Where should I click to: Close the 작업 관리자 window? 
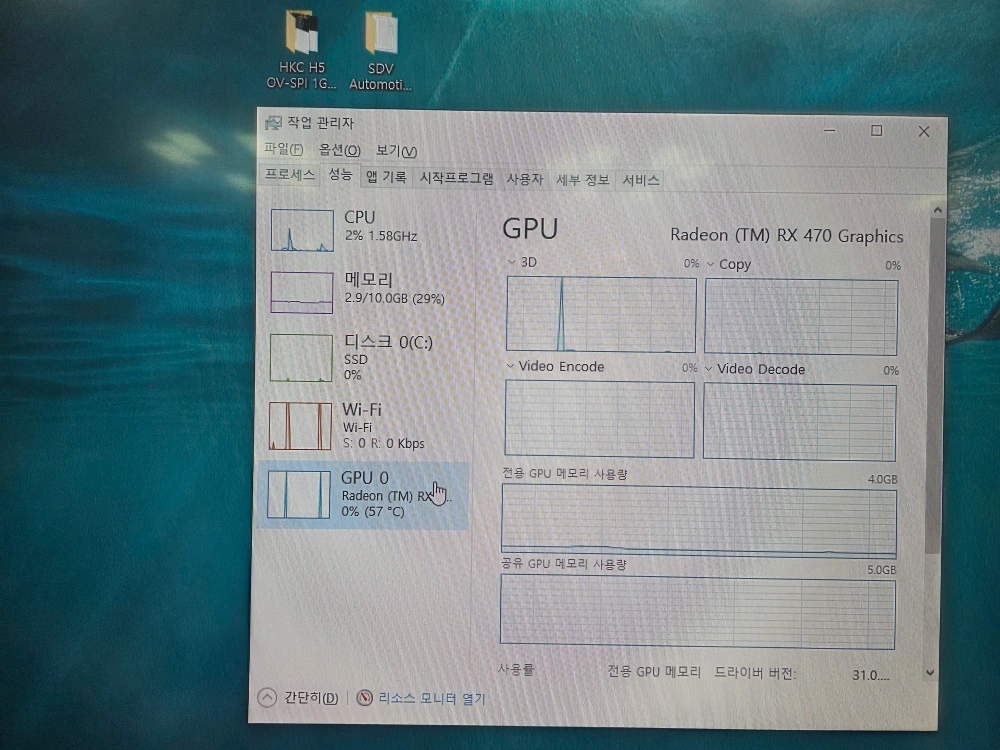[x=923, y=131]
